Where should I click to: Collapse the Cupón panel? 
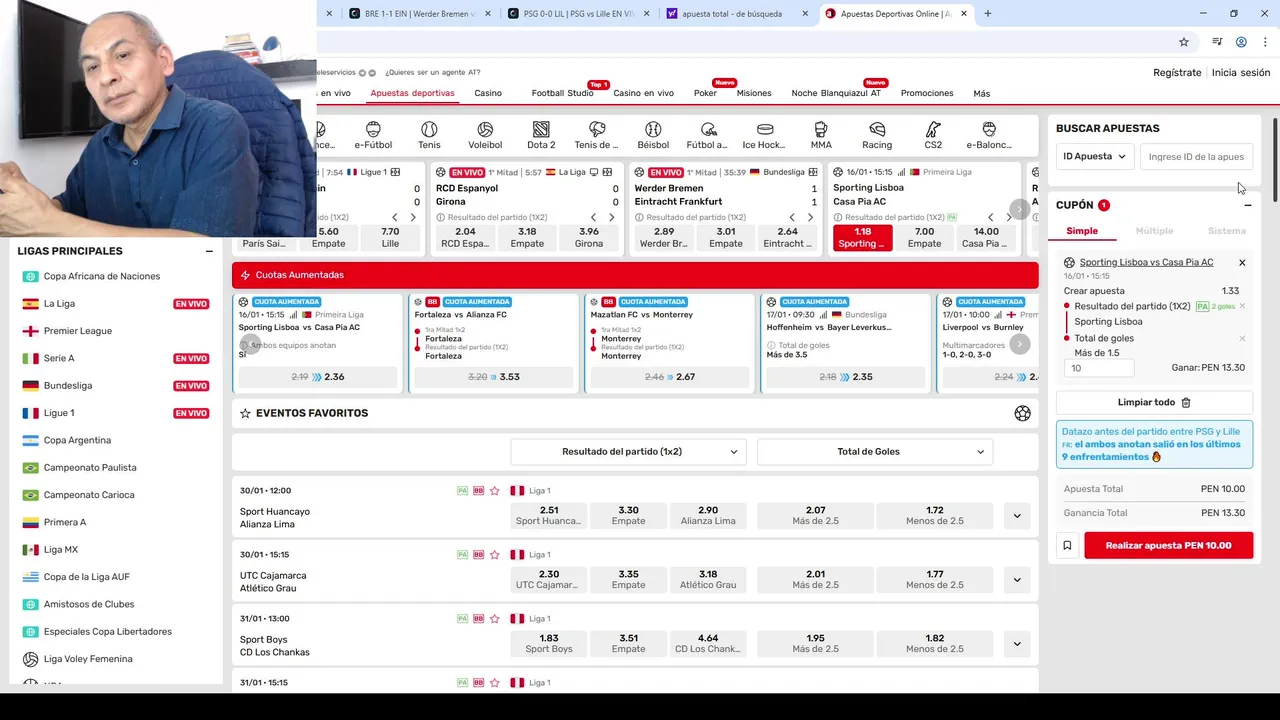coord(1247,205)
